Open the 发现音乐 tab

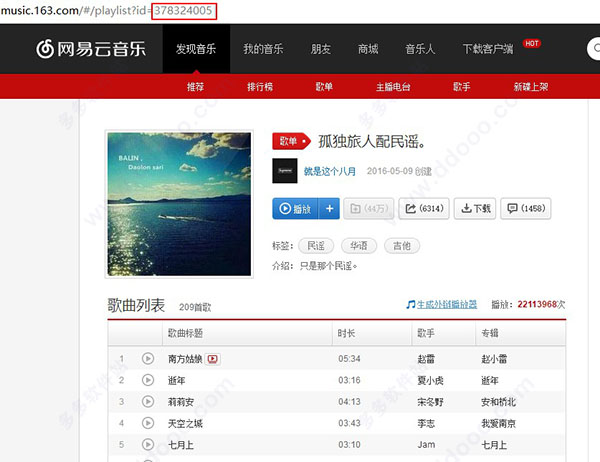point(196,49)
